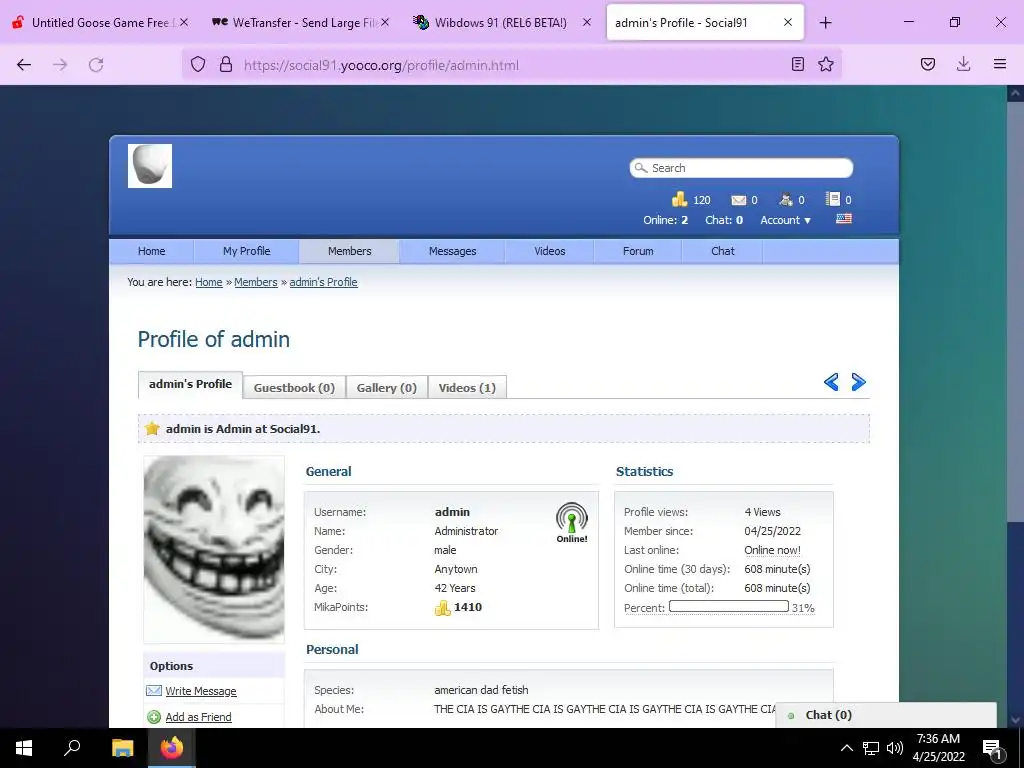Open the Firefox hamburger menu

pyautogui.click(x=1000, y=64)
